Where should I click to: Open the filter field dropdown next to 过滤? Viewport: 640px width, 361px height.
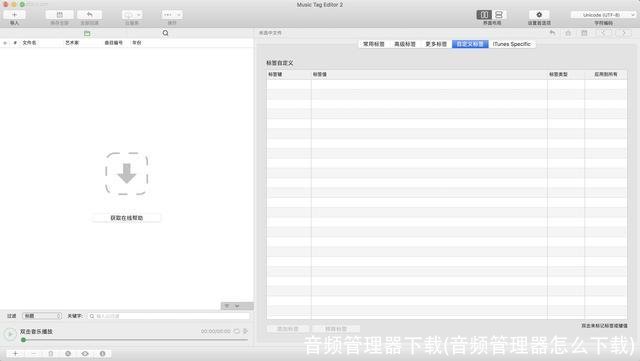click(42, 316)
